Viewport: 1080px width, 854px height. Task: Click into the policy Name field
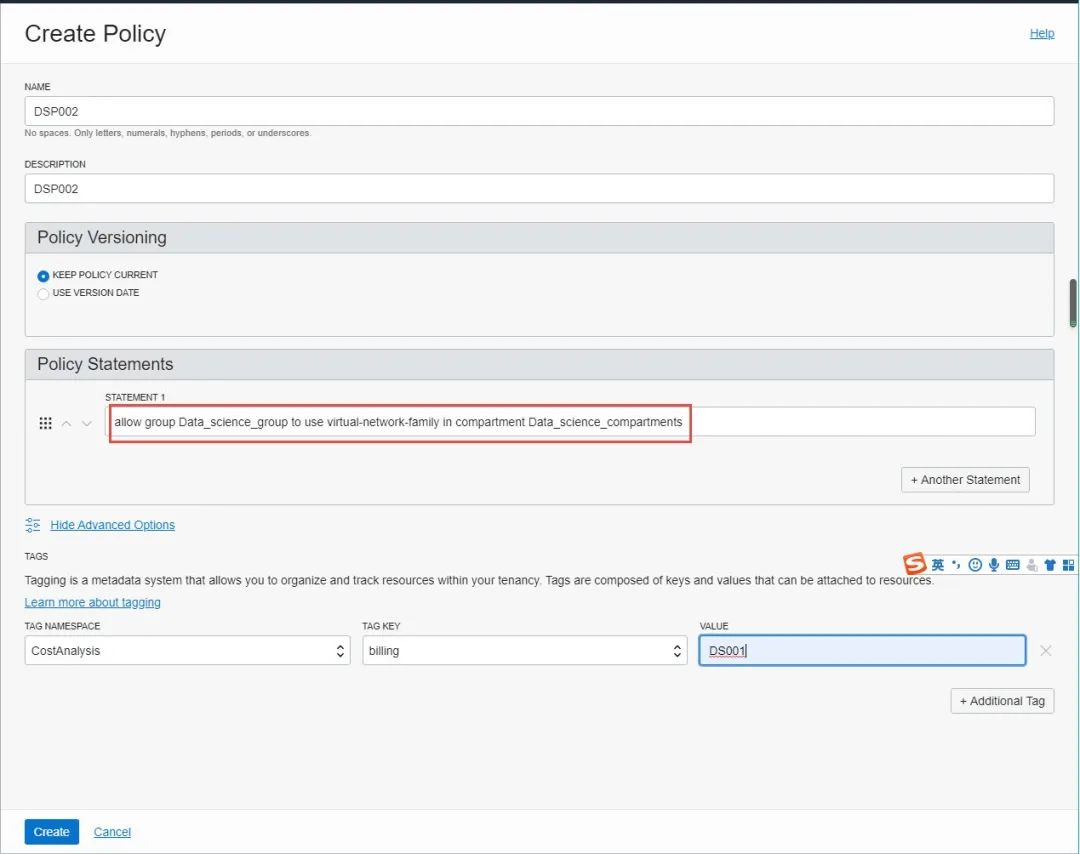(x=539, y=112)
